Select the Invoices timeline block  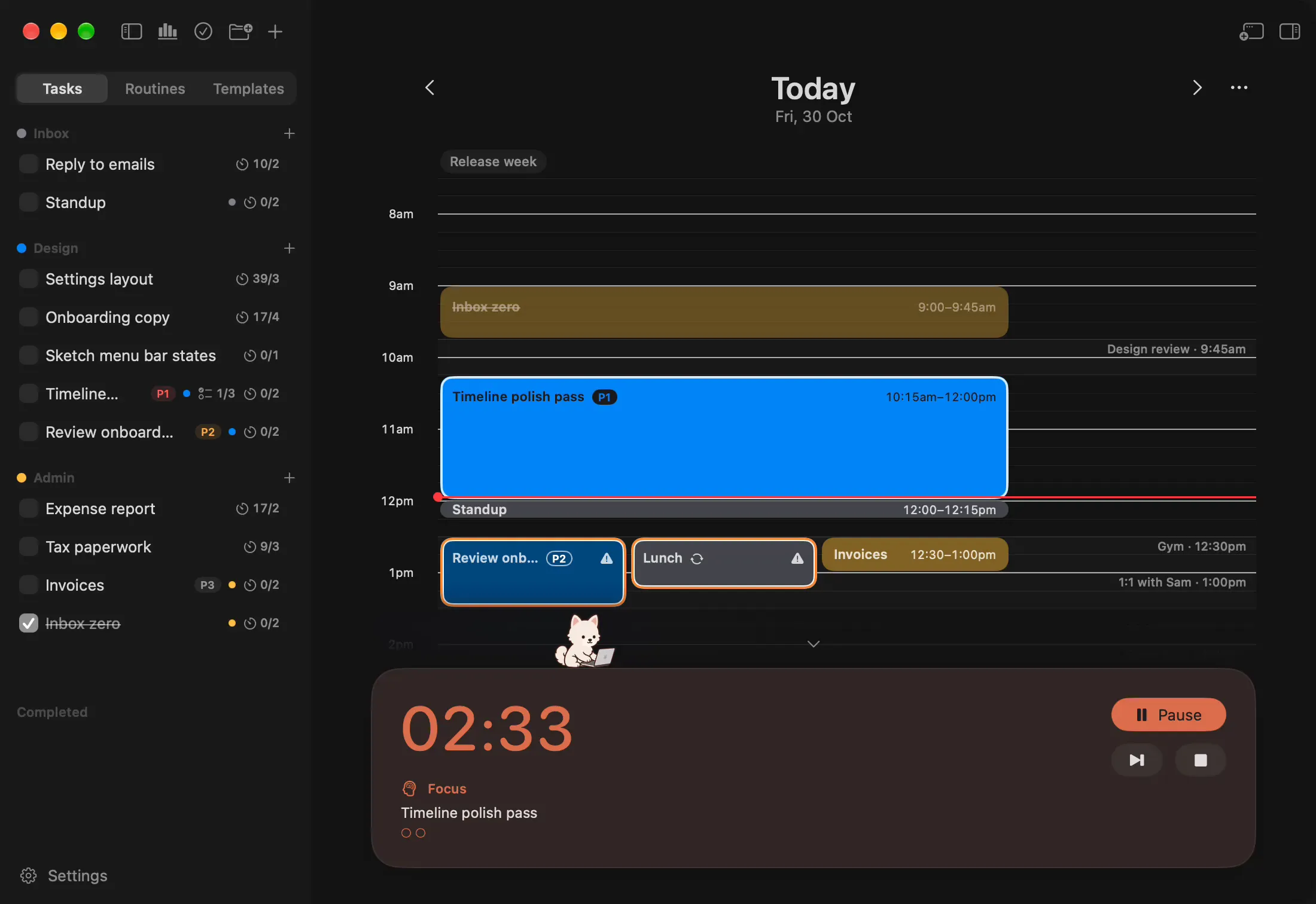(915, 554)
